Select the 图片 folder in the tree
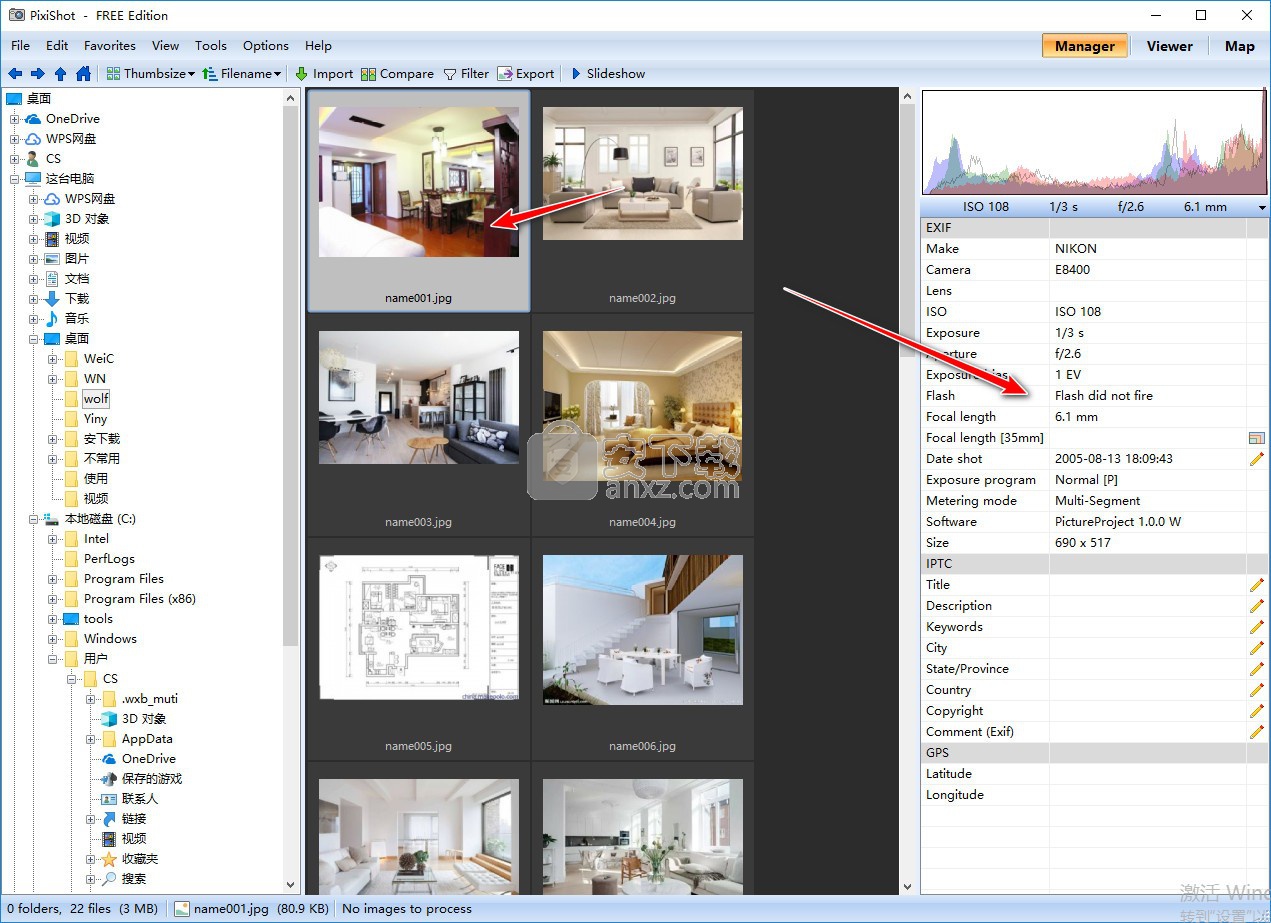The height and width of the screenshot is (923, 1271). (x=77, y=259)
